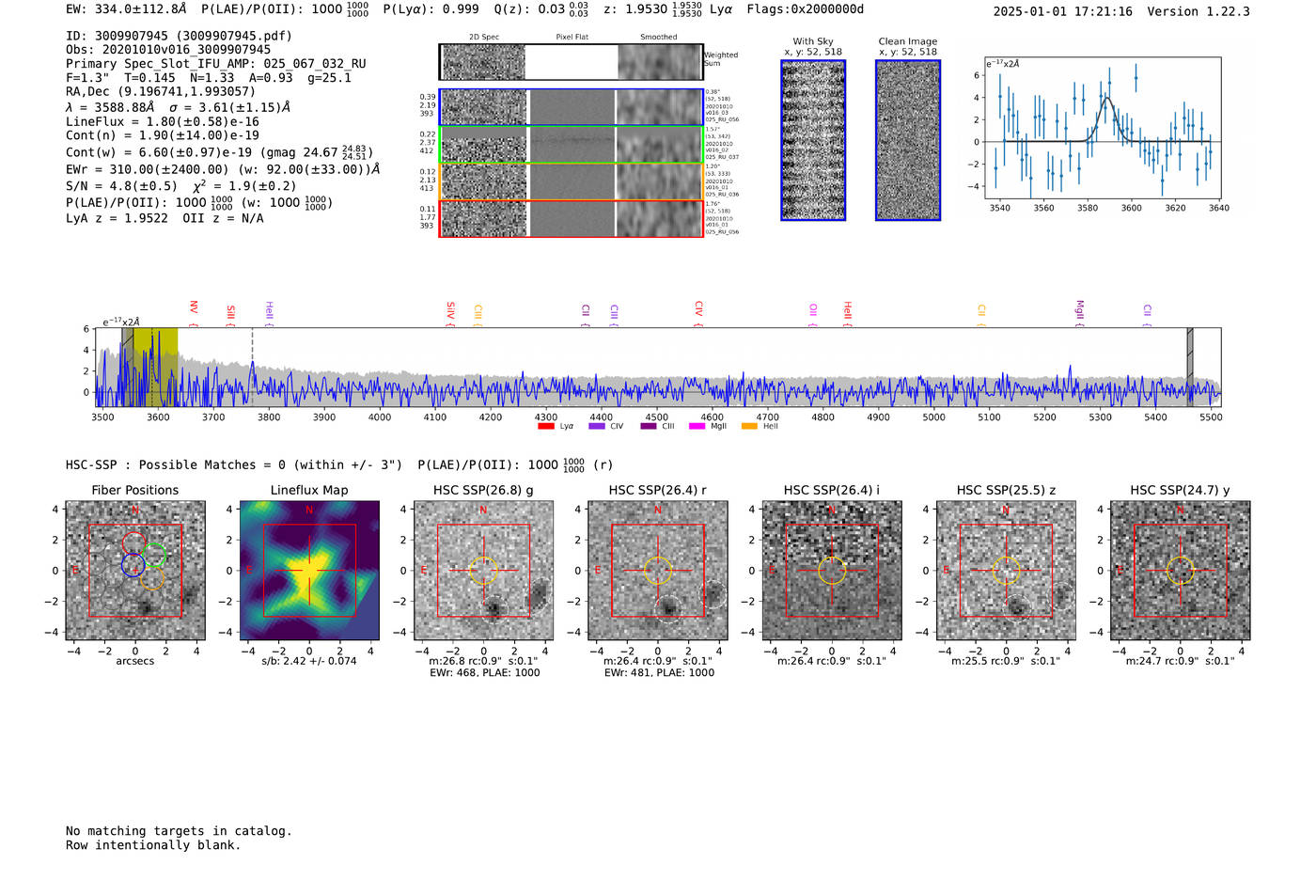Click the red crosshair in Lineflux Map
The width and height of the screenshot is (1316, 896).
309,570
